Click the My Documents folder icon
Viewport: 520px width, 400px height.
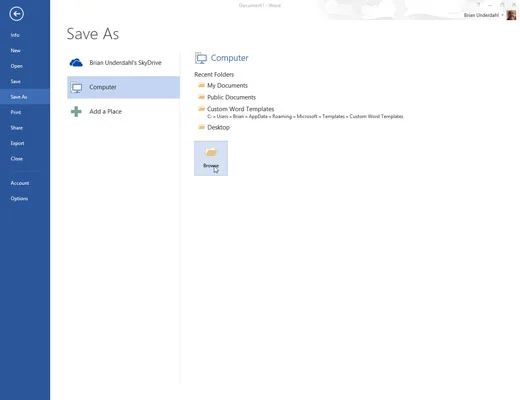(201, 85)
